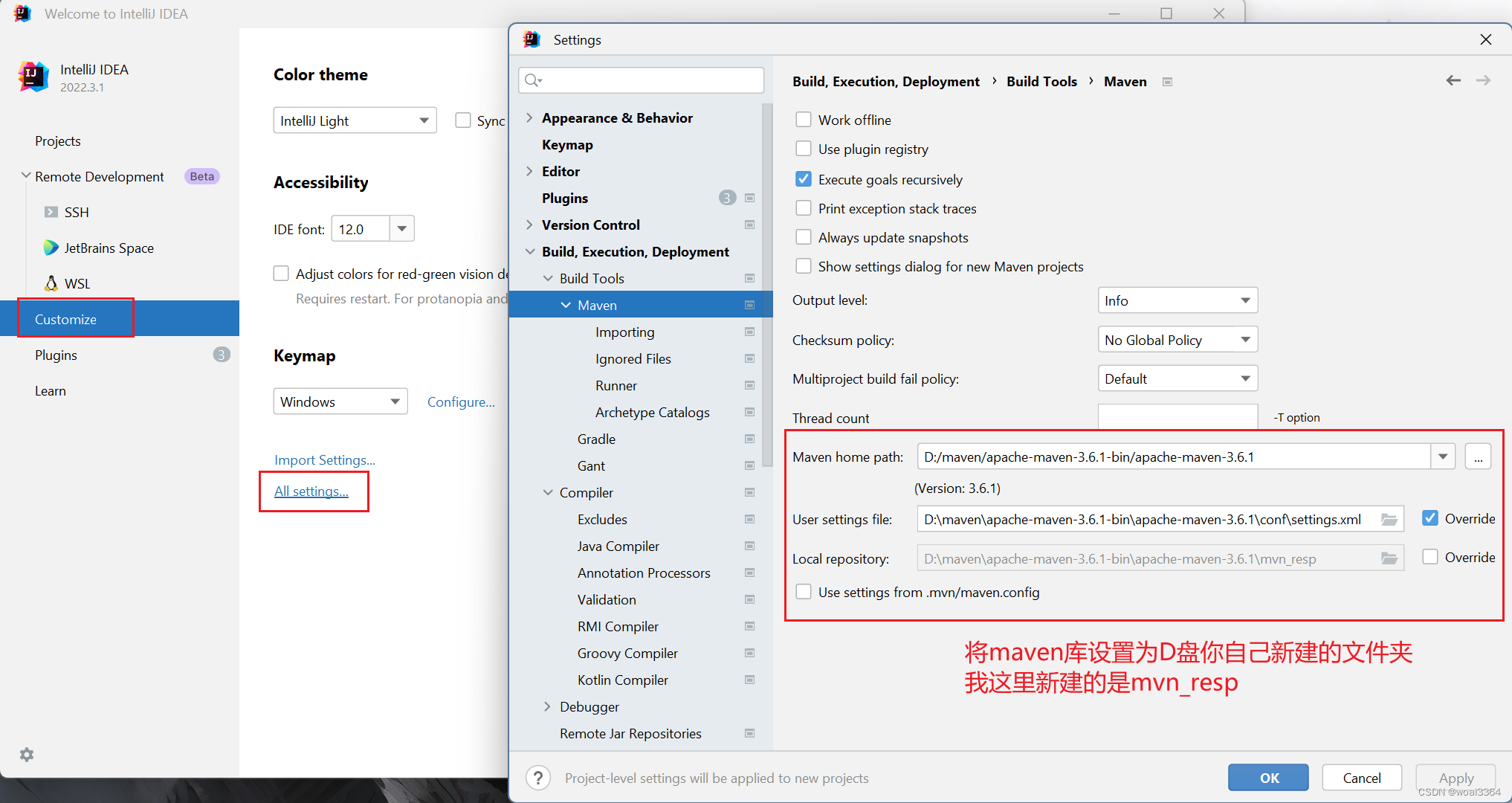The width and height of the screenshot is (1512, 803).
Task: Click the JetBrains Space icon
Action: [x=51, y=248]
